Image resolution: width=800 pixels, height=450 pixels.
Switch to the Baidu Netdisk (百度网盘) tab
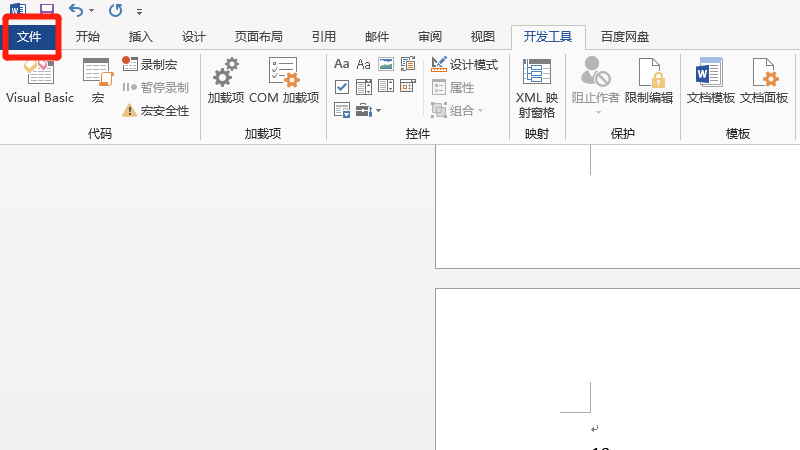[625, 37]
